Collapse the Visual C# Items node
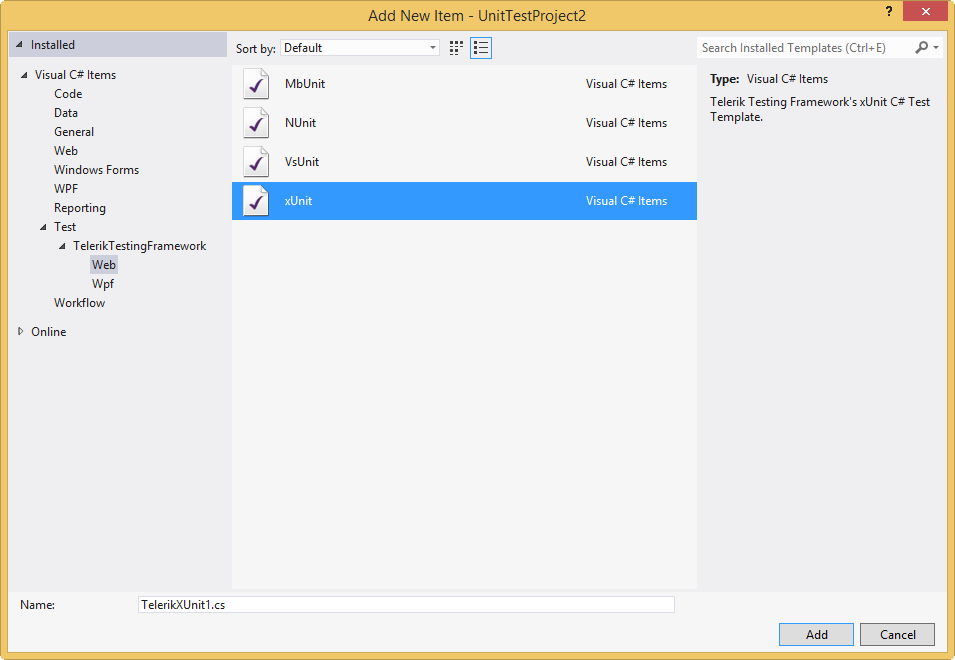Screen dimensions: 955x660 (x=24, y=75)
